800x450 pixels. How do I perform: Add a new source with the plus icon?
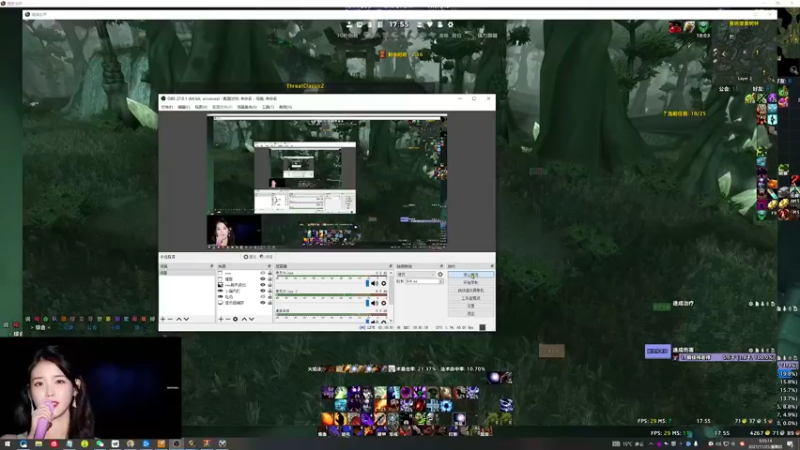221,319
